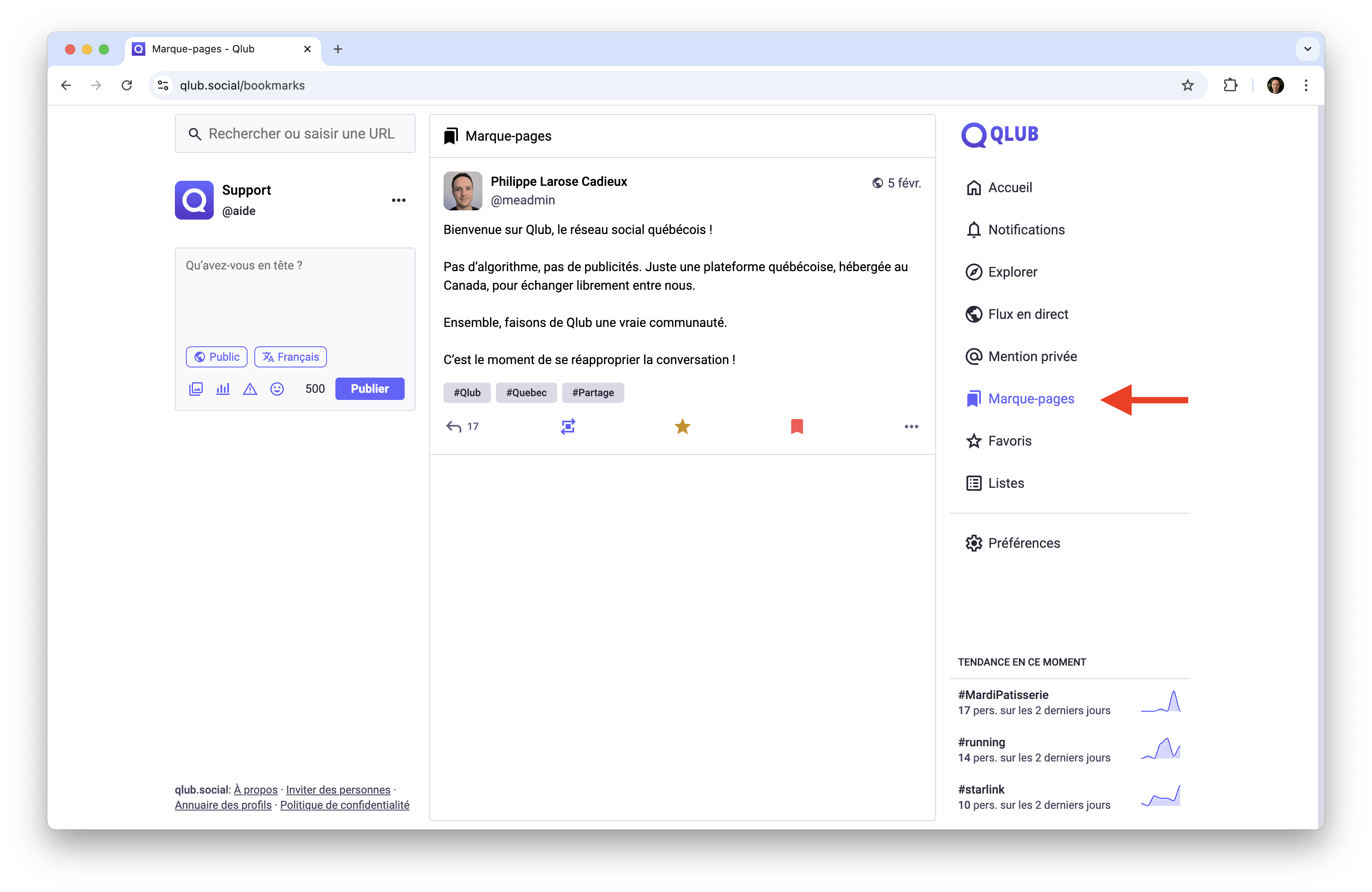This screenshot has height=892, width=1372.
Task: Open Philippe Larose Cadieux's avatar
Action: pos(463,191)
